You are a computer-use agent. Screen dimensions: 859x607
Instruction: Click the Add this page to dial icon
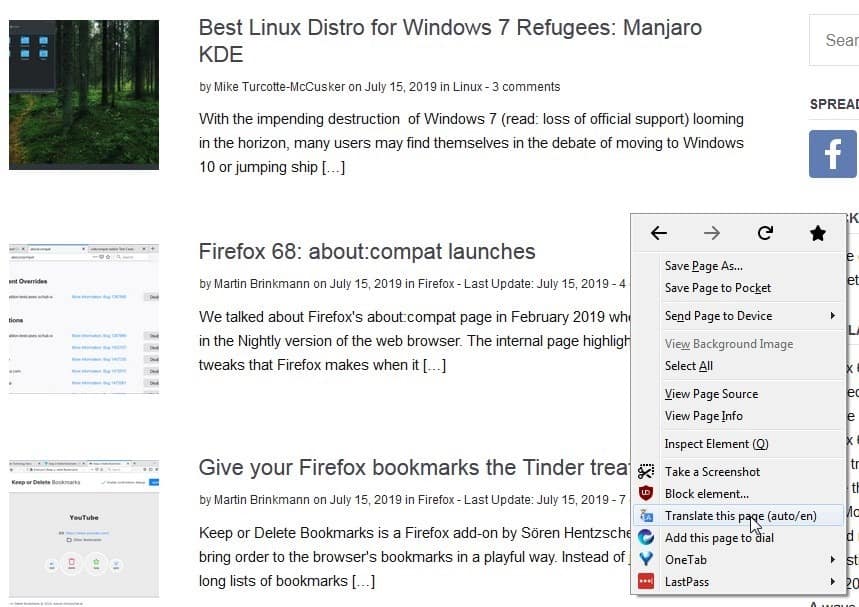pyautogui.click(x=647, y=537)
